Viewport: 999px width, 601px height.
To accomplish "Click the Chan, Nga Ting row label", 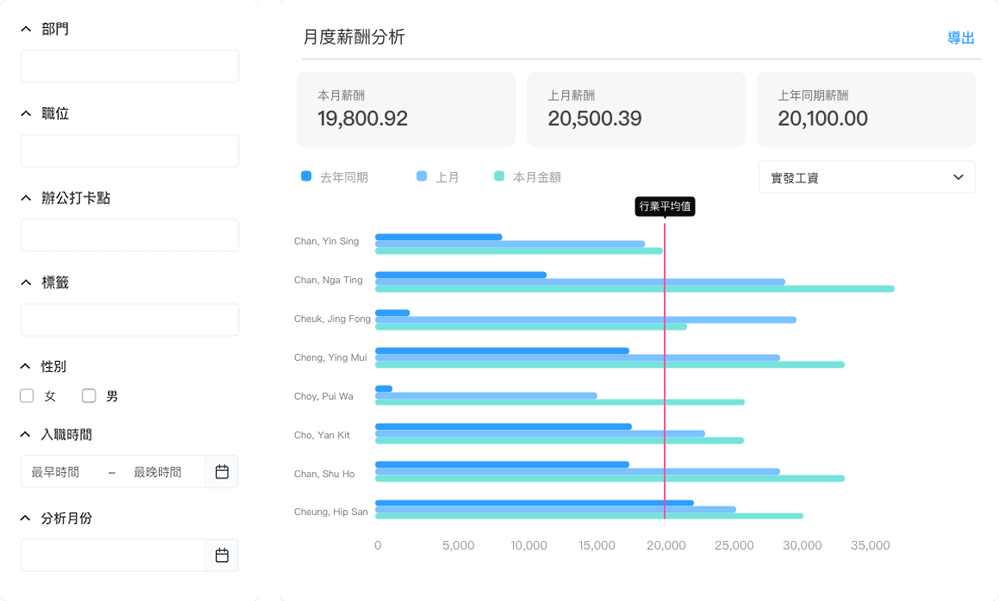I will point(328,280).
